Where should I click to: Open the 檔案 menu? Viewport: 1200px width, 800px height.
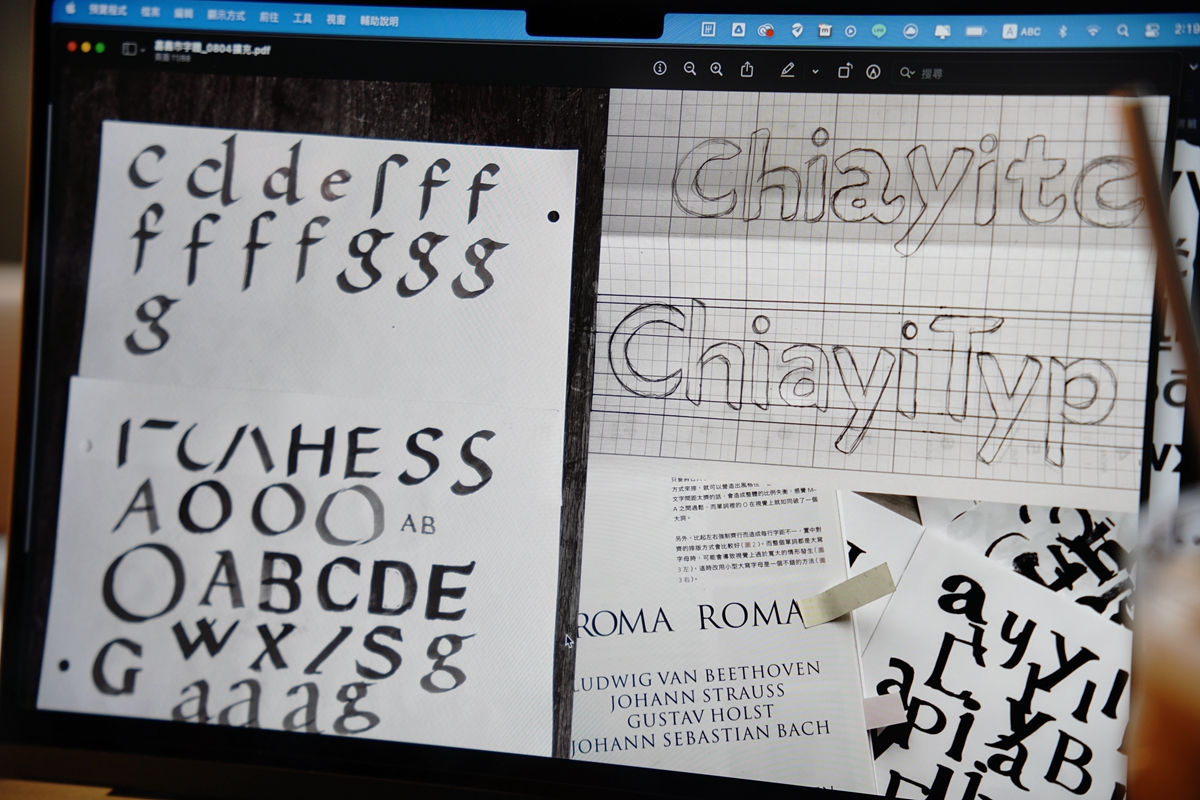150,12
